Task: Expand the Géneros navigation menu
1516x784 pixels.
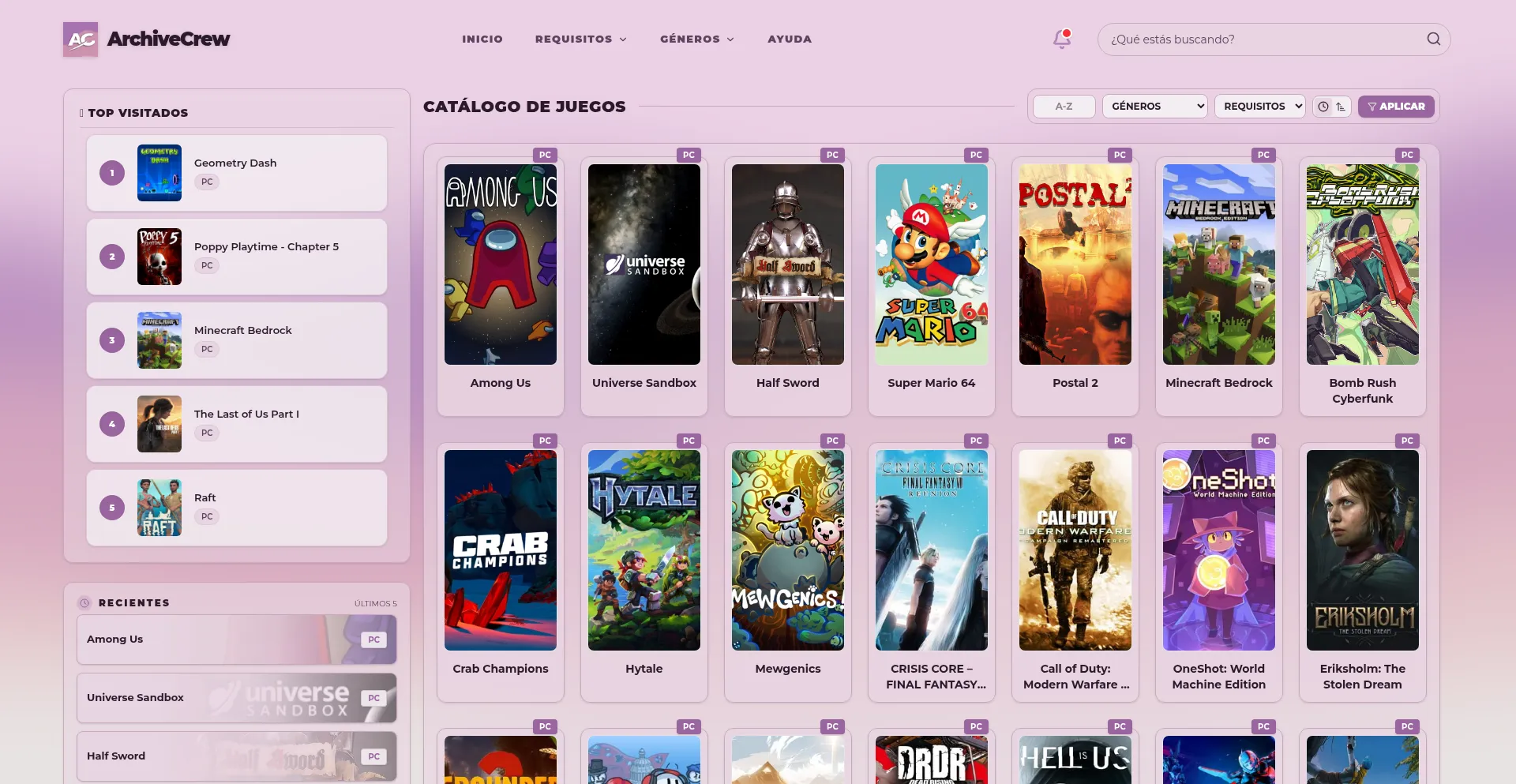Action: (x=697, y=39)
